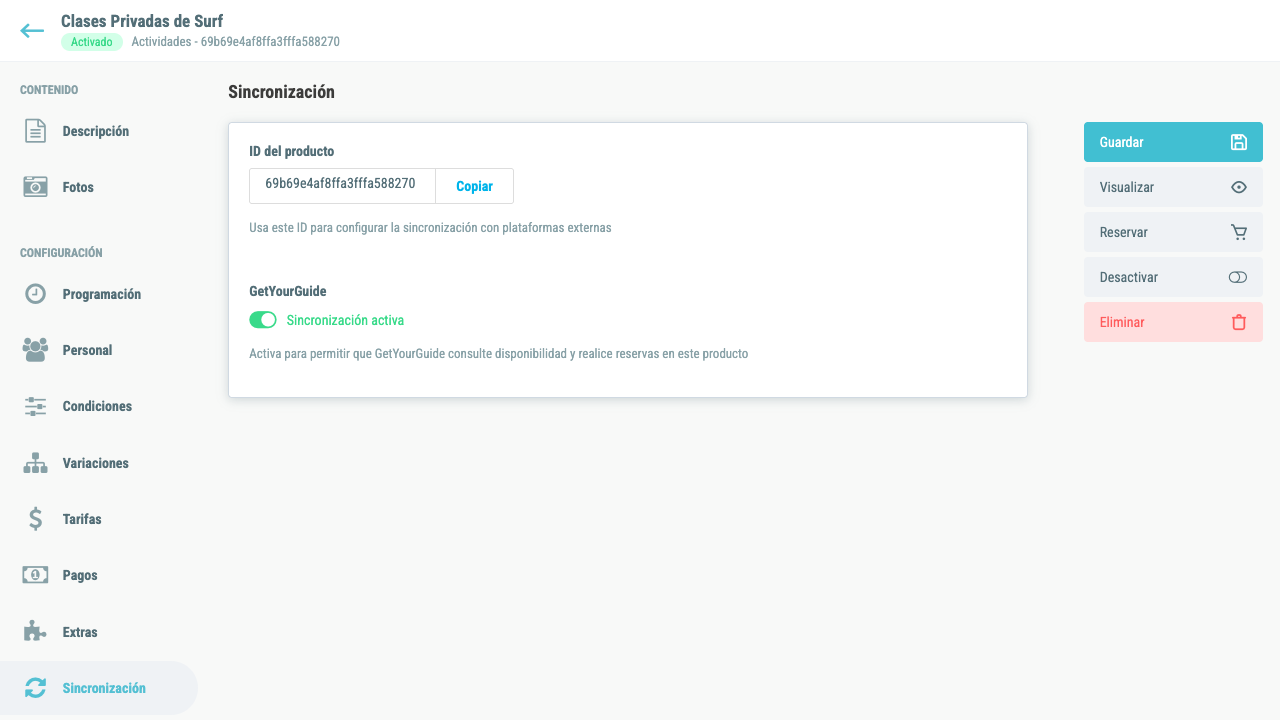Click the Desactivar toggle icon
The width and height of the screenshot is (1280, 720).
point(1238,277)
